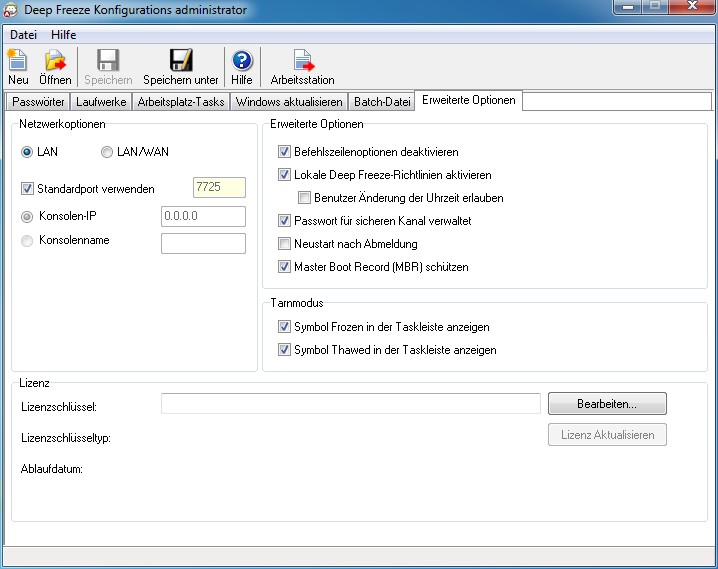
Task: Switch to the Laufwerke tab
Action: [101, 102]
